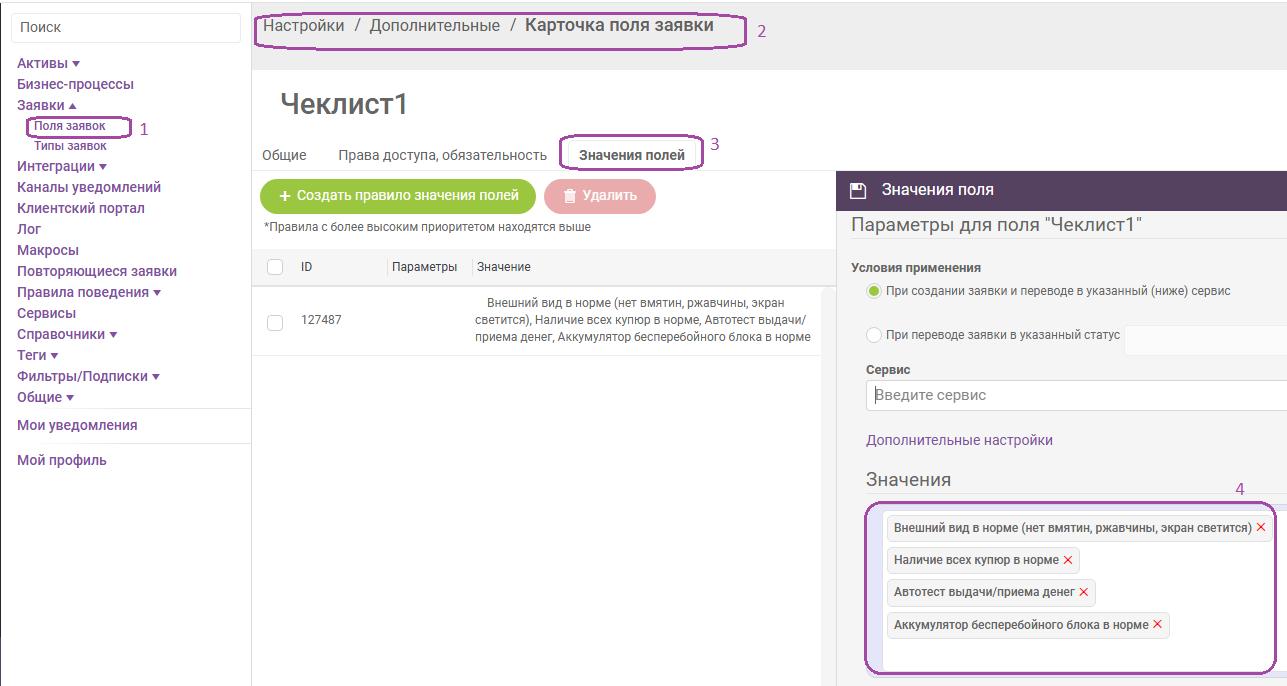Collapse the Заявки menu section
The height and width of the screenshot is (686, 1287).
[46, 105]
